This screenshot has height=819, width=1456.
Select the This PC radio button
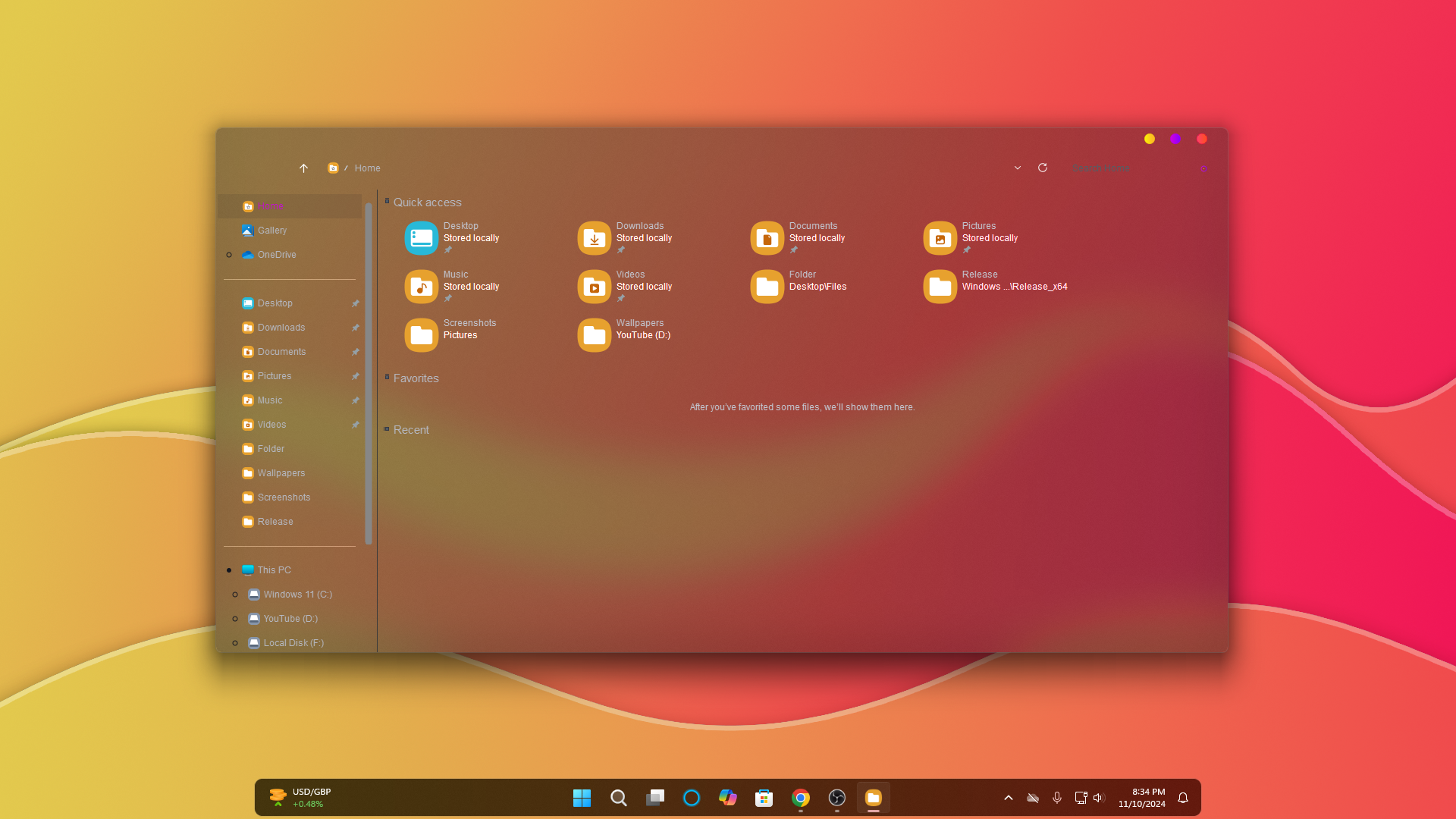click(x=230, y=570)
